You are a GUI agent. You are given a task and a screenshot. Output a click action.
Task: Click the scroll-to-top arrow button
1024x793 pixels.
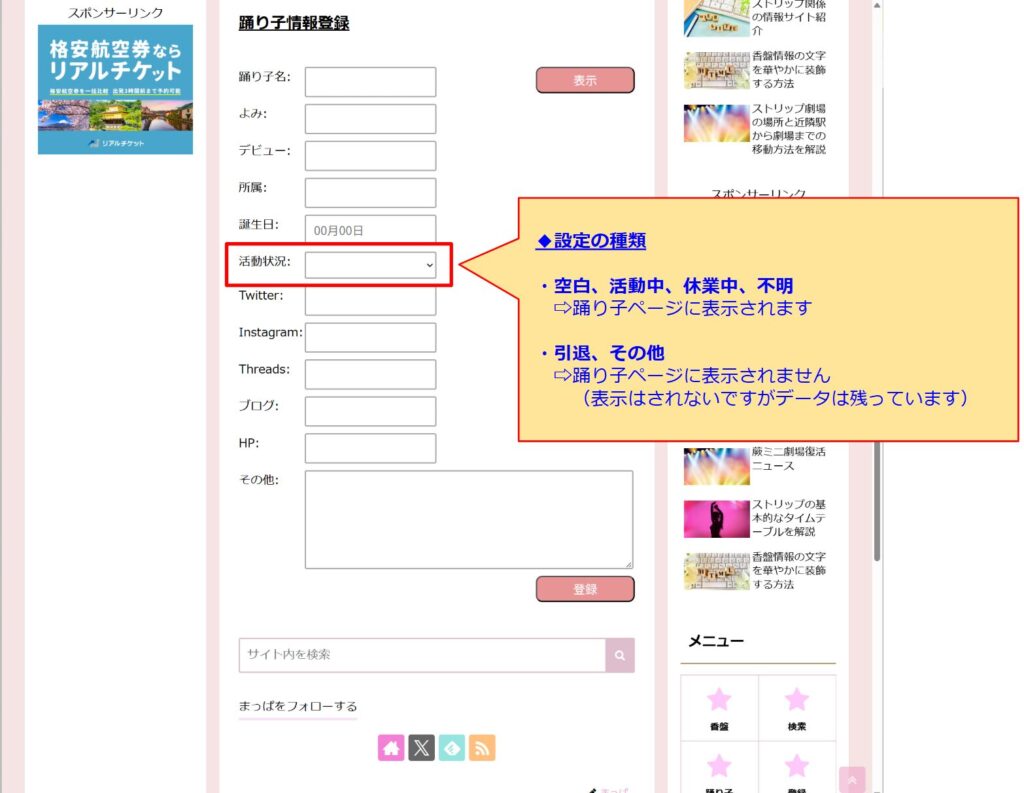point(852,779)
